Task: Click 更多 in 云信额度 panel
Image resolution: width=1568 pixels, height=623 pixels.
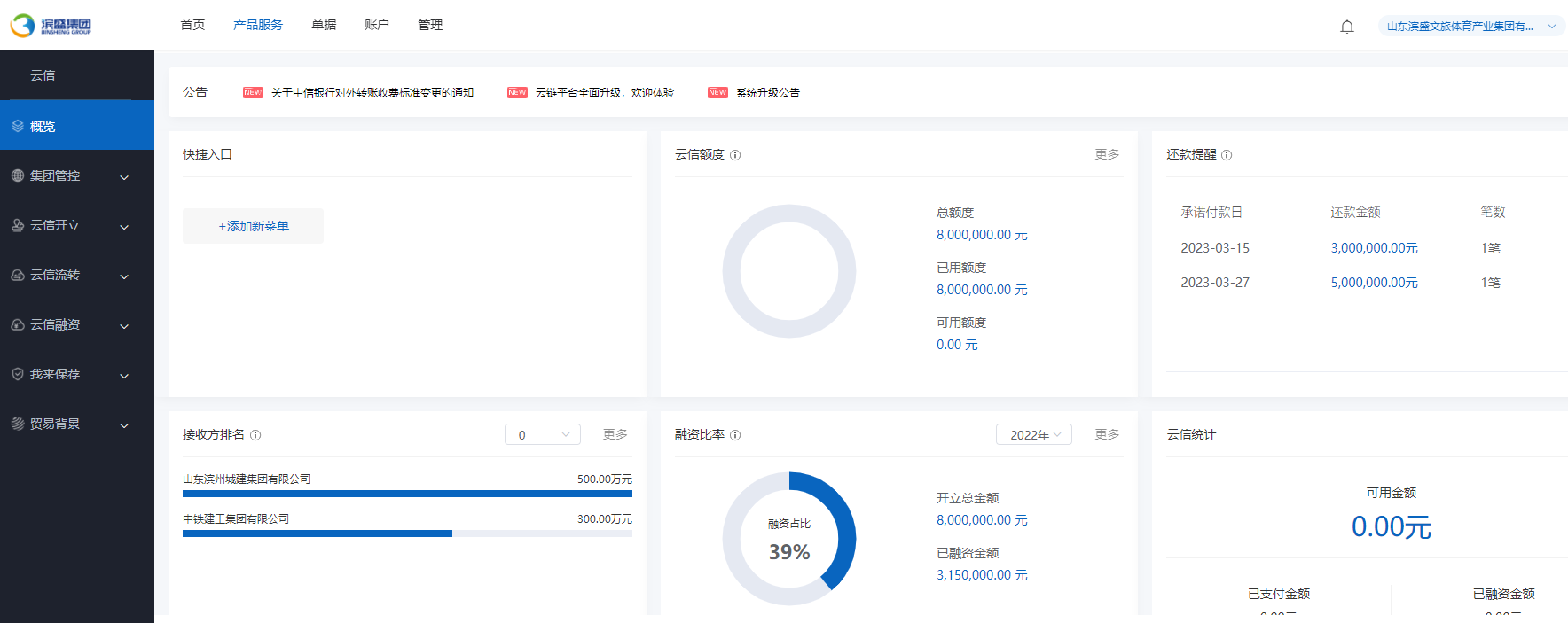Action: click(1107, 154)
